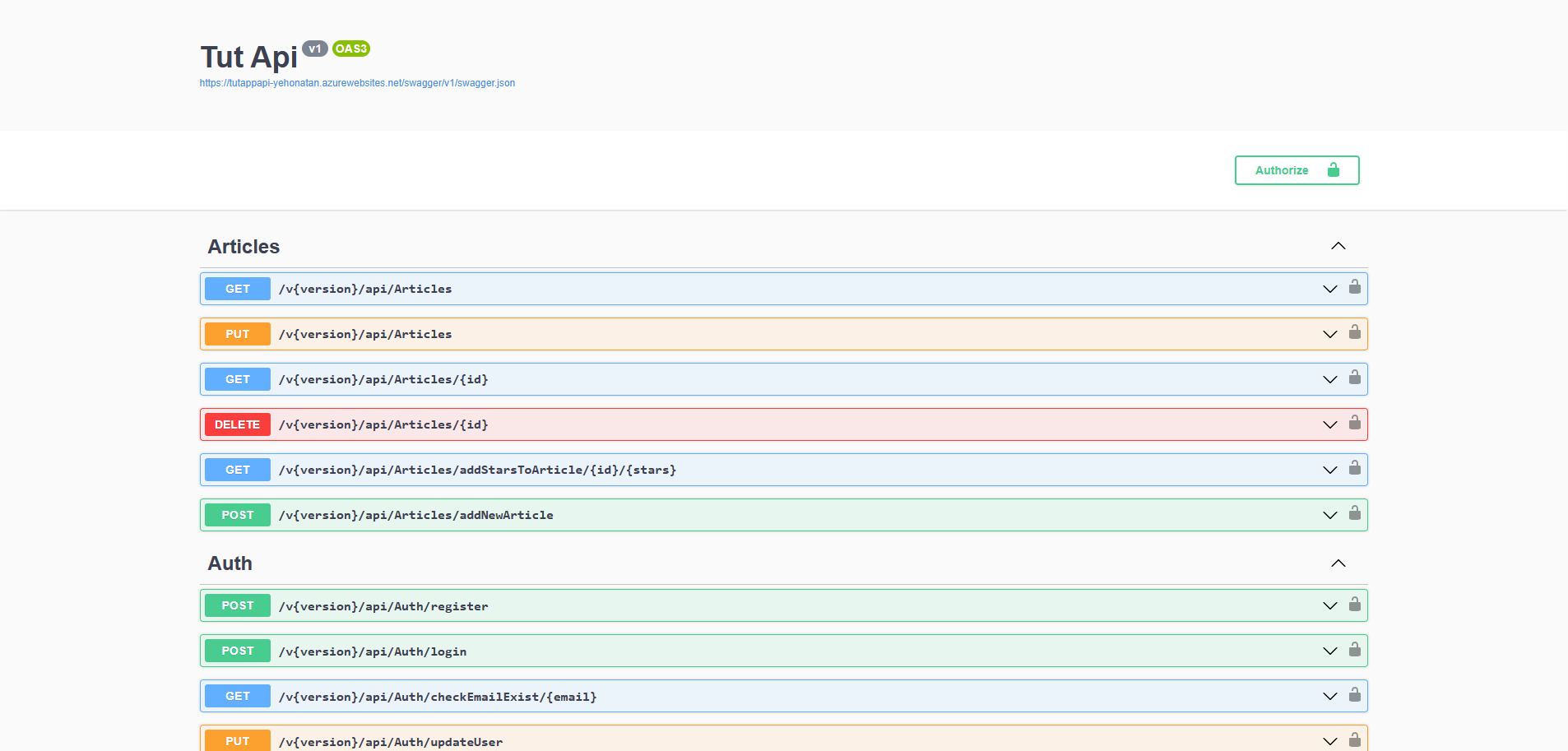
Task: Click the GET /v{version}/api/Articles/{id} path text
Action: pyautogui.click(x=383, y=379)
